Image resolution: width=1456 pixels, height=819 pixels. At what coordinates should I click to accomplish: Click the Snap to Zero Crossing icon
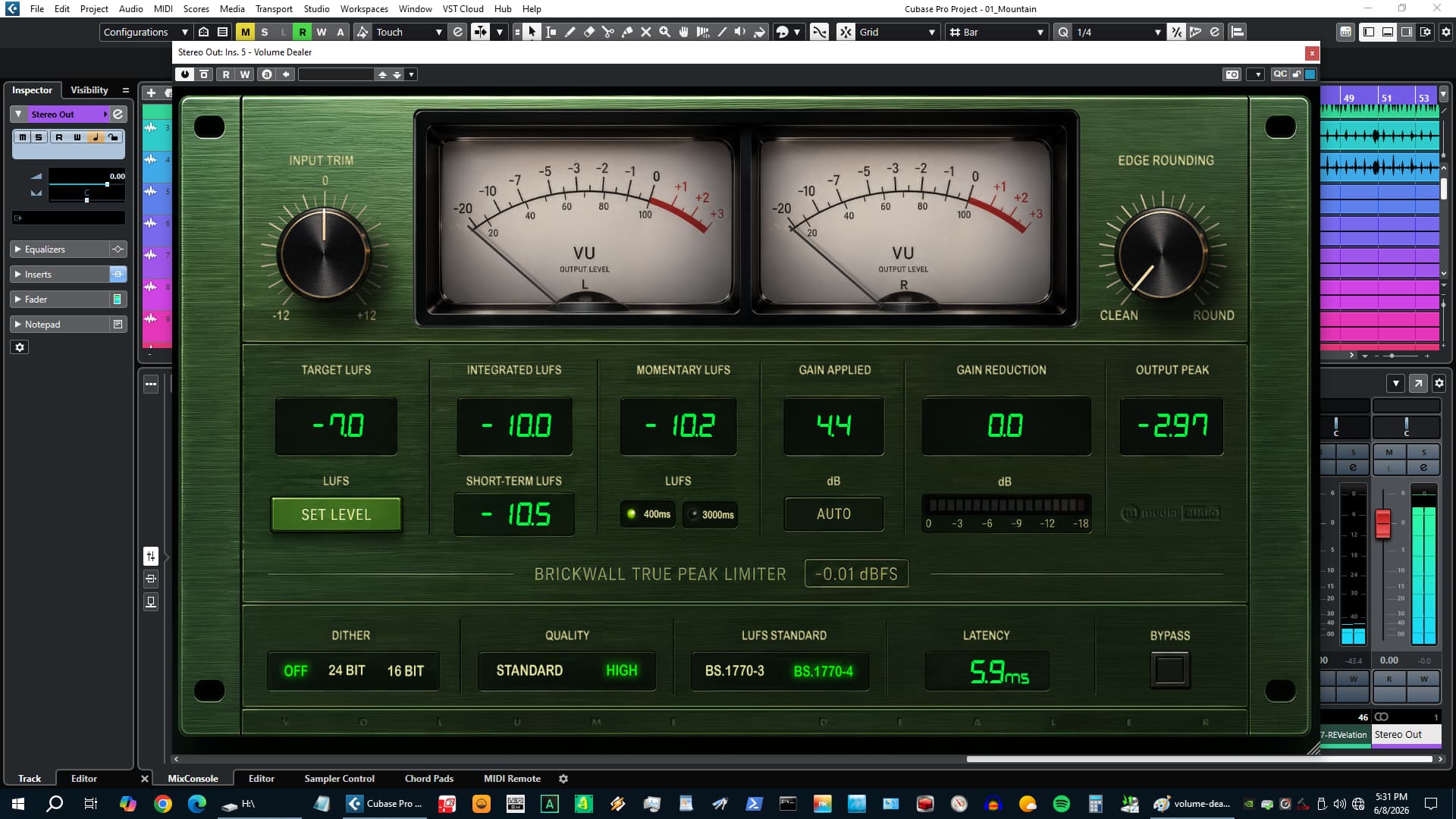point(820,32)
